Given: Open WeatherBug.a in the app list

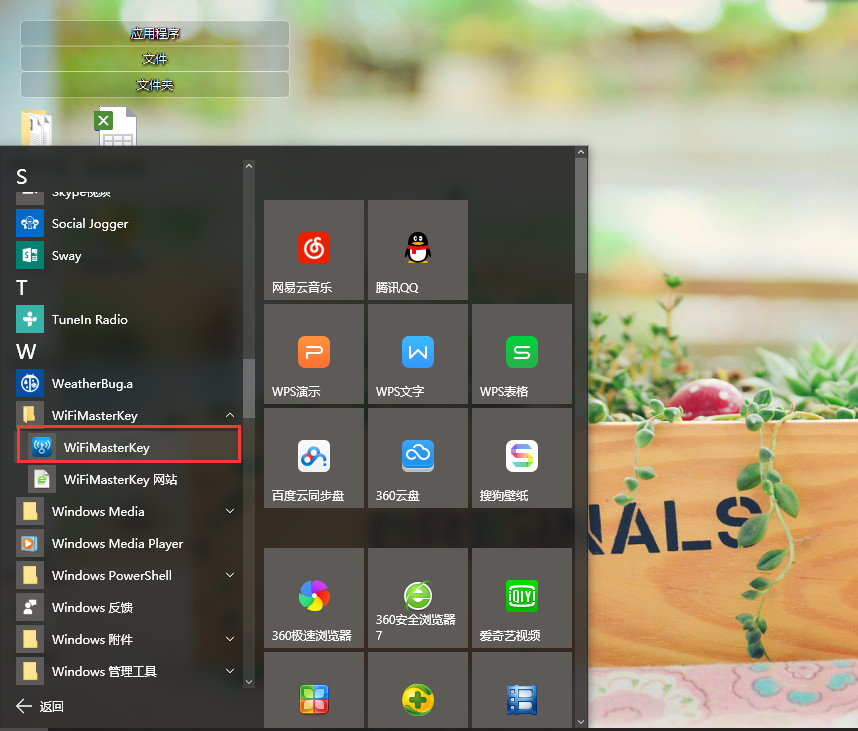Looking at the screenshot, I should coord(128,384).
